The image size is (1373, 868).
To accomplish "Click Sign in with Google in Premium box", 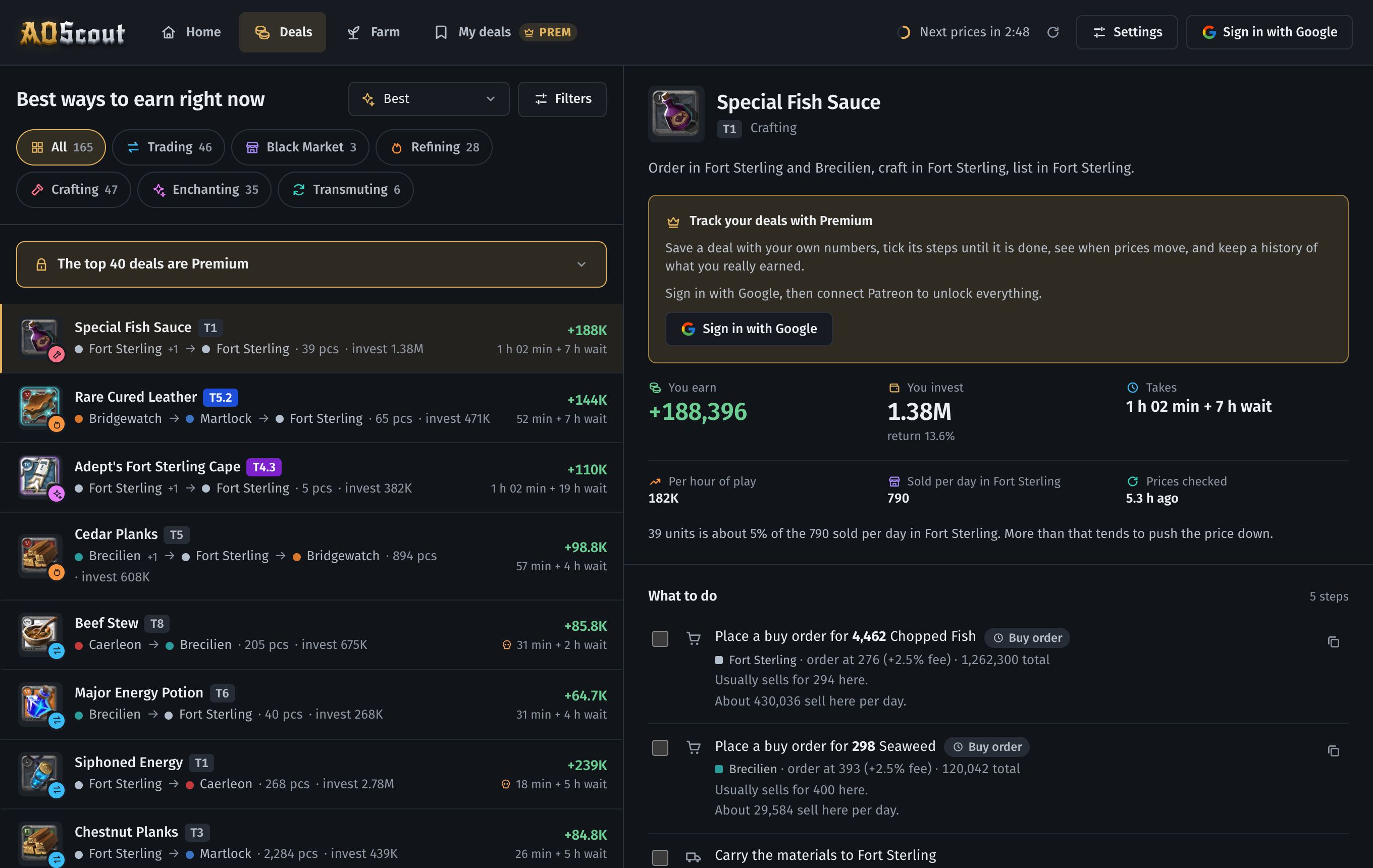I will point(749,329).
